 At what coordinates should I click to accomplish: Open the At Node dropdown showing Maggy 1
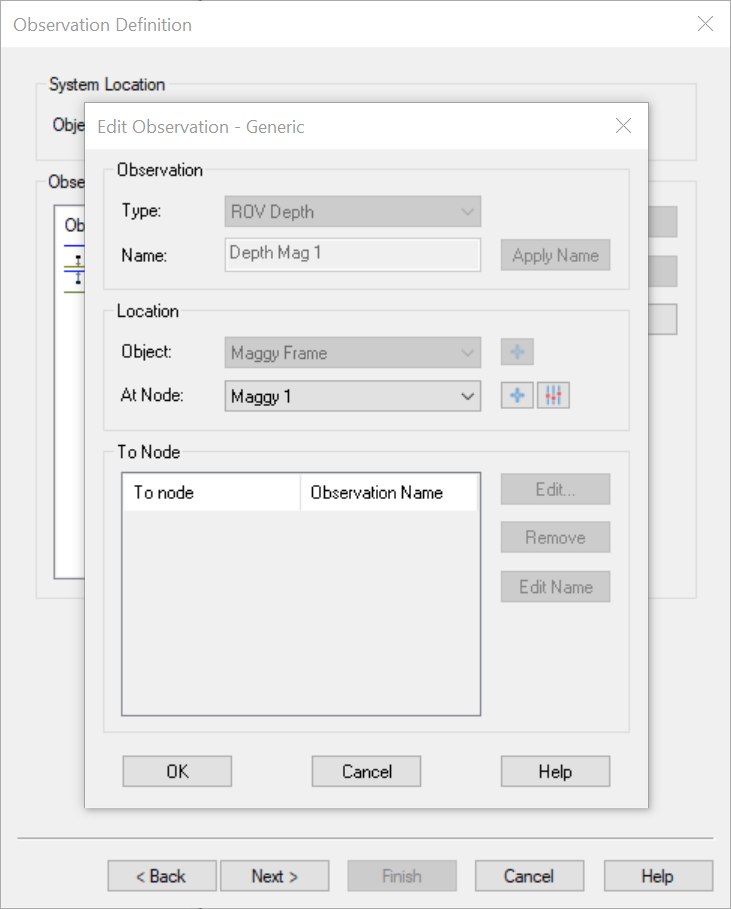click(x=352, y=396)
